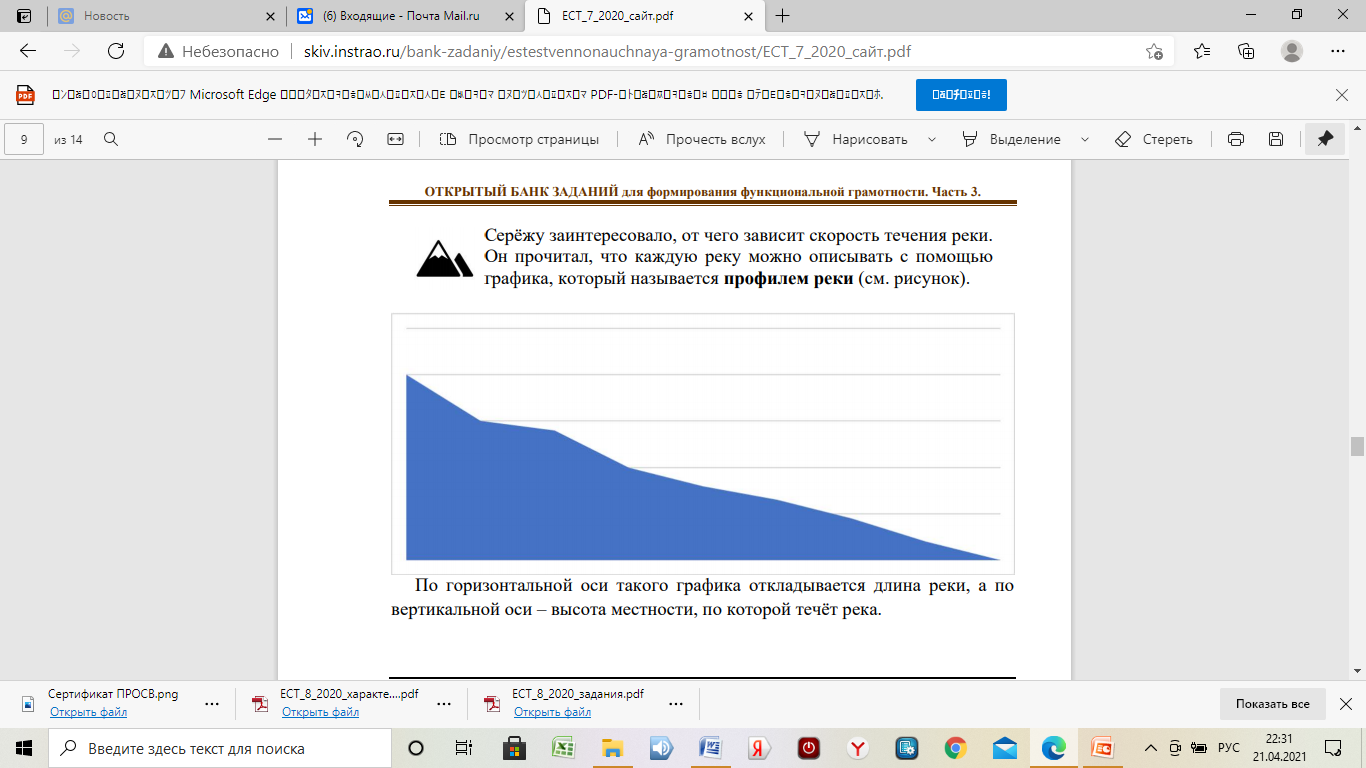Image resolution: width=1366 pixels, height=768 pixels.
Task: Open options for Сертификат ПРОСВ.png download
Action: [x=212, y=703]
